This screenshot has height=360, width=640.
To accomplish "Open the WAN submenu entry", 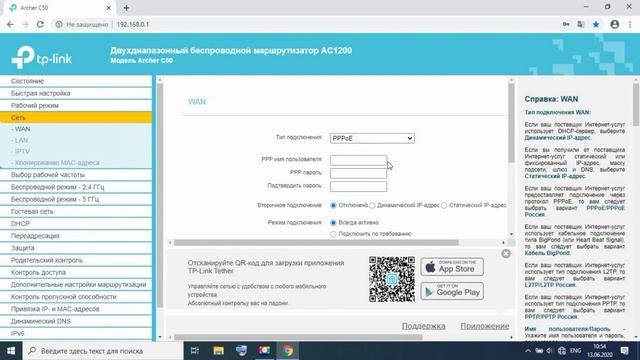I will (x=21, y=129).
